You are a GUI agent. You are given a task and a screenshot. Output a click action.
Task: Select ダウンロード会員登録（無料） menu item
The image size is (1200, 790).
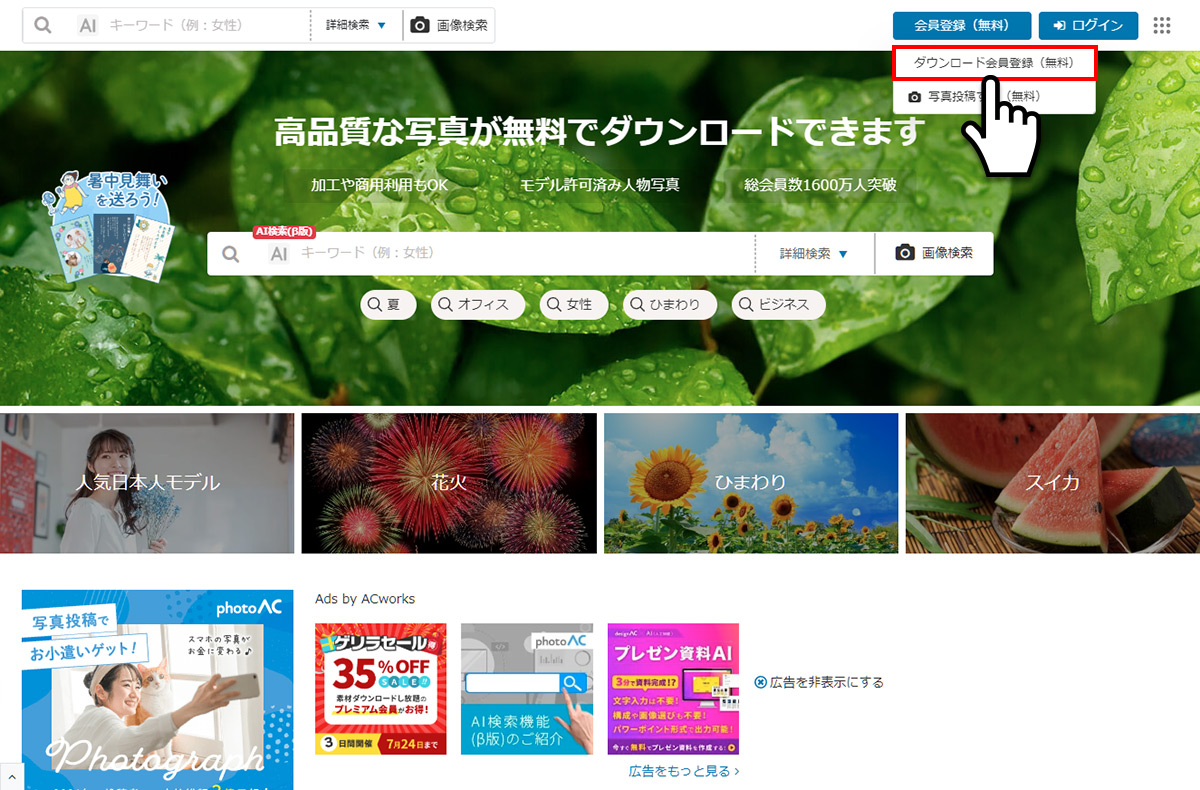995,62
